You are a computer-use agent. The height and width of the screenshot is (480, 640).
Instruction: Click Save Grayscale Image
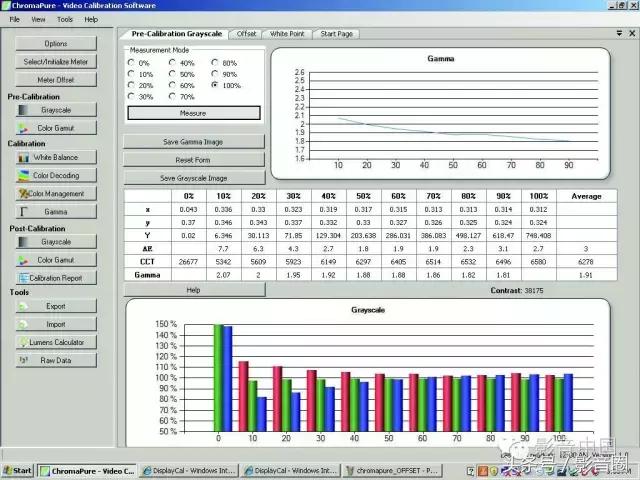(x=193, y=178)
